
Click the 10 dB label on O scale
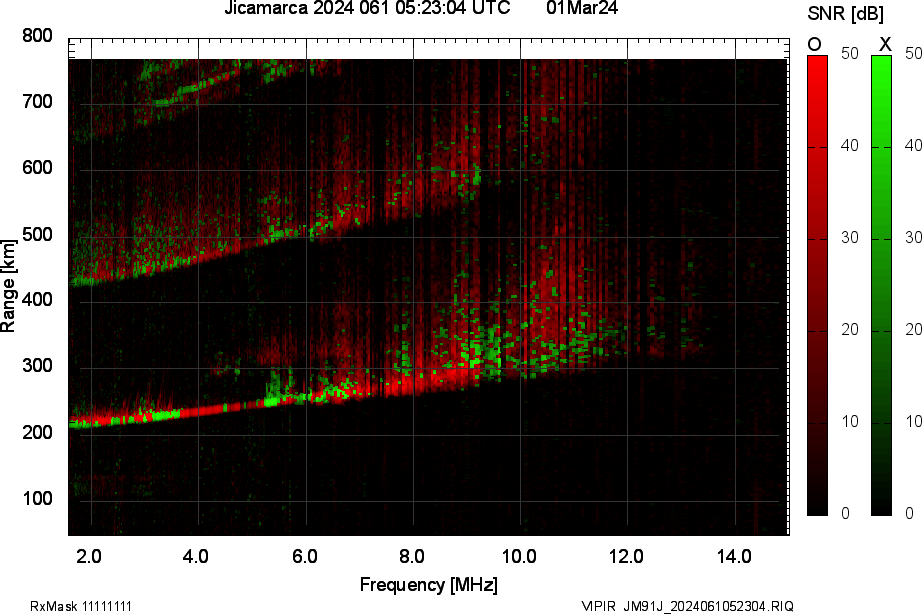tap(850, 422)
